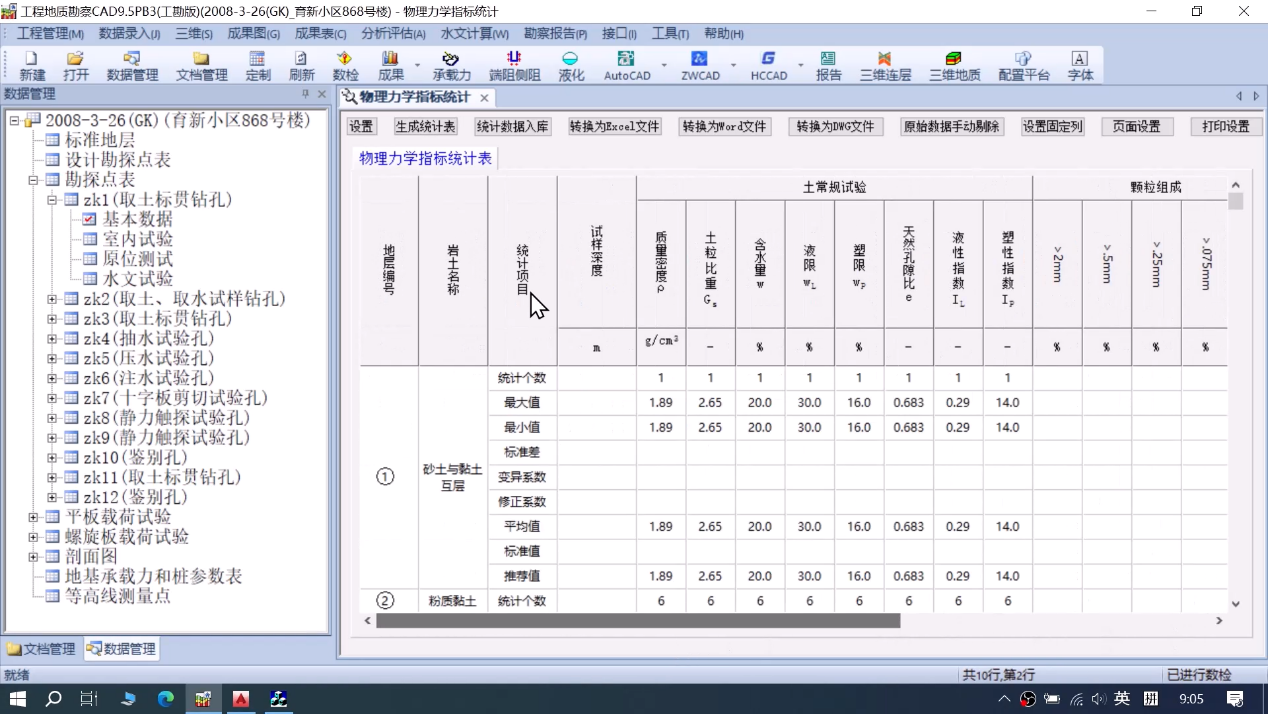Click the table's horizontal scrollbar
1268x714 pixels.
pos(638,621)
